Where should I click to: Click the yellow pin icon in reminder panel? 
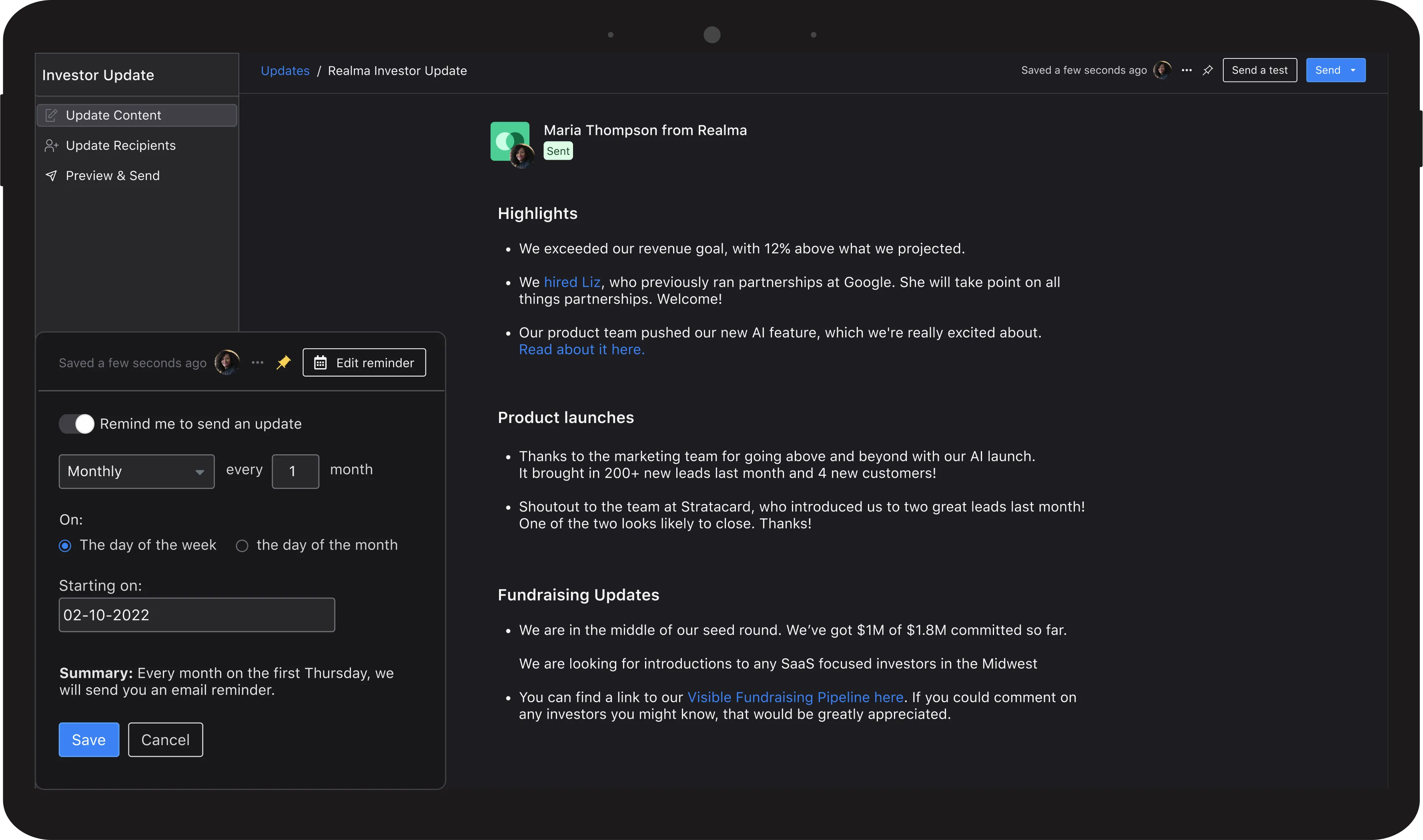pos(283,362)
